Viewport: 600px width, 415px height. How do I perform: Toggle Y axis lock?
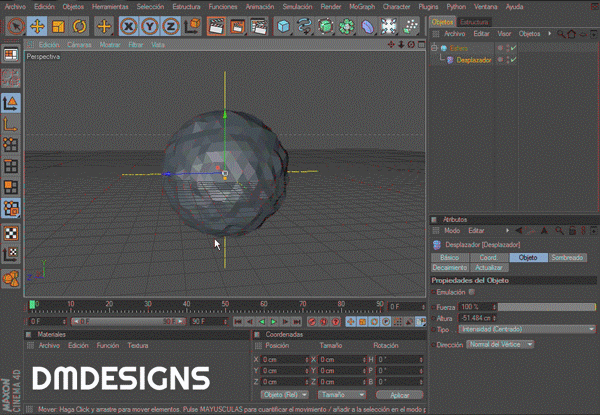150,26
